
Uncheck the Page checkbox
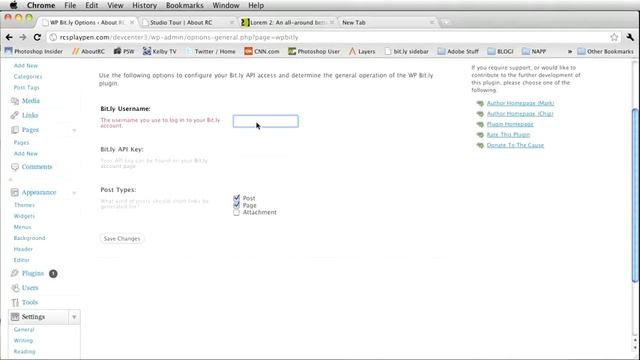click(236, 205)
